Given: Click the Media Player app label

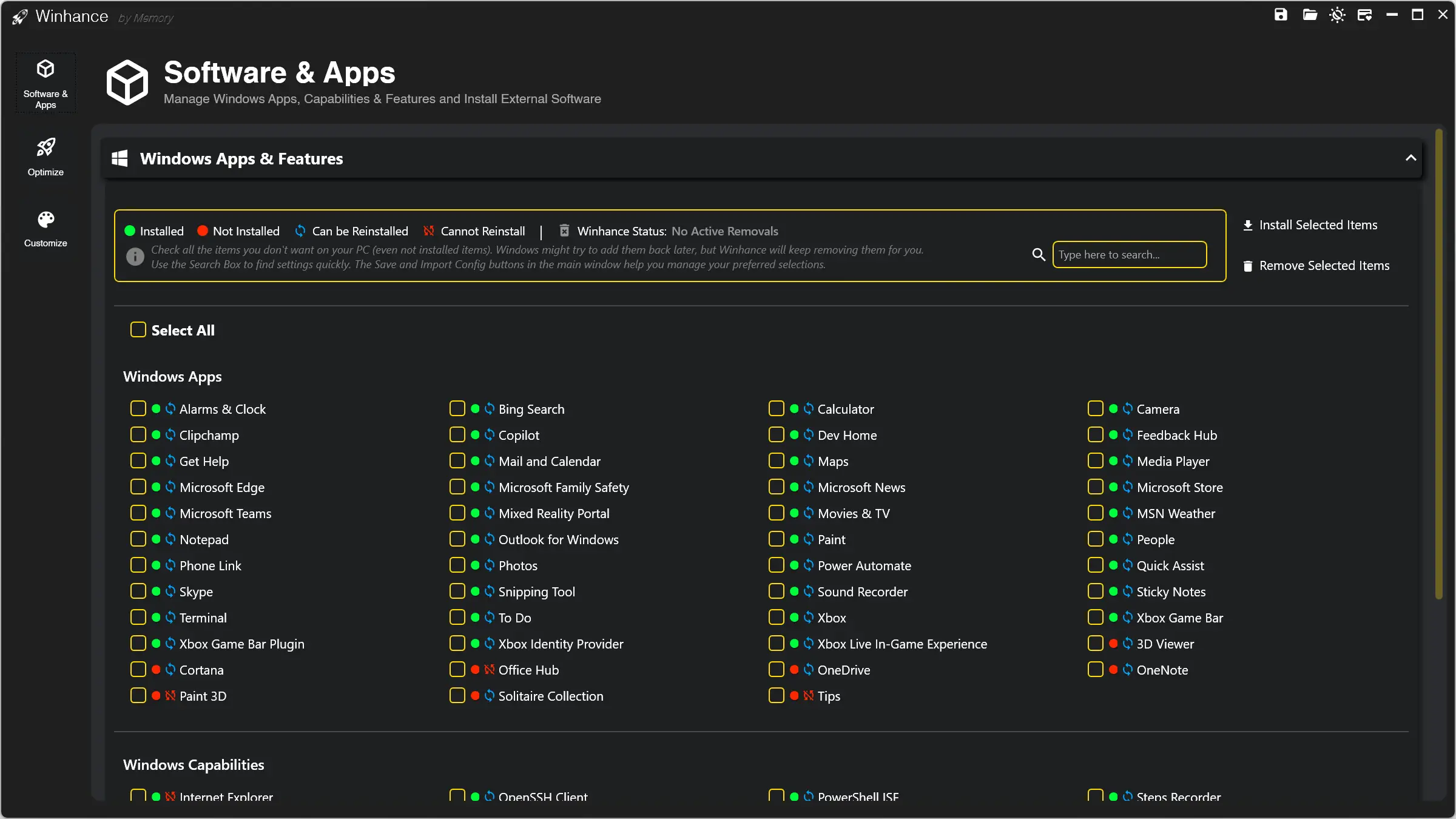Looking at the screenshot, I should pos(1173,461).
